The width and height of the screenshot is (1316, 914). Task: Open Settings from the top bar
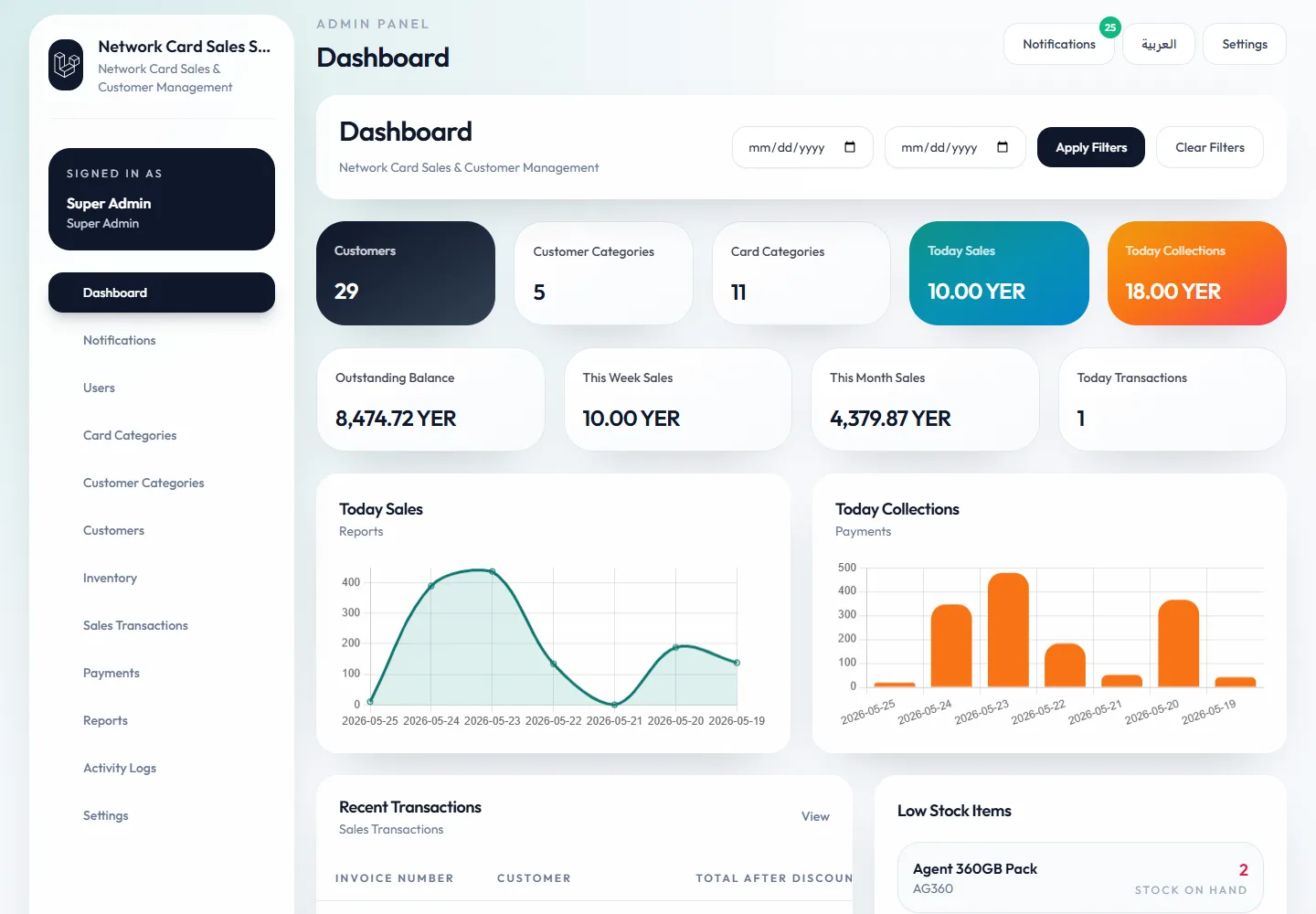click(1245, 44)
